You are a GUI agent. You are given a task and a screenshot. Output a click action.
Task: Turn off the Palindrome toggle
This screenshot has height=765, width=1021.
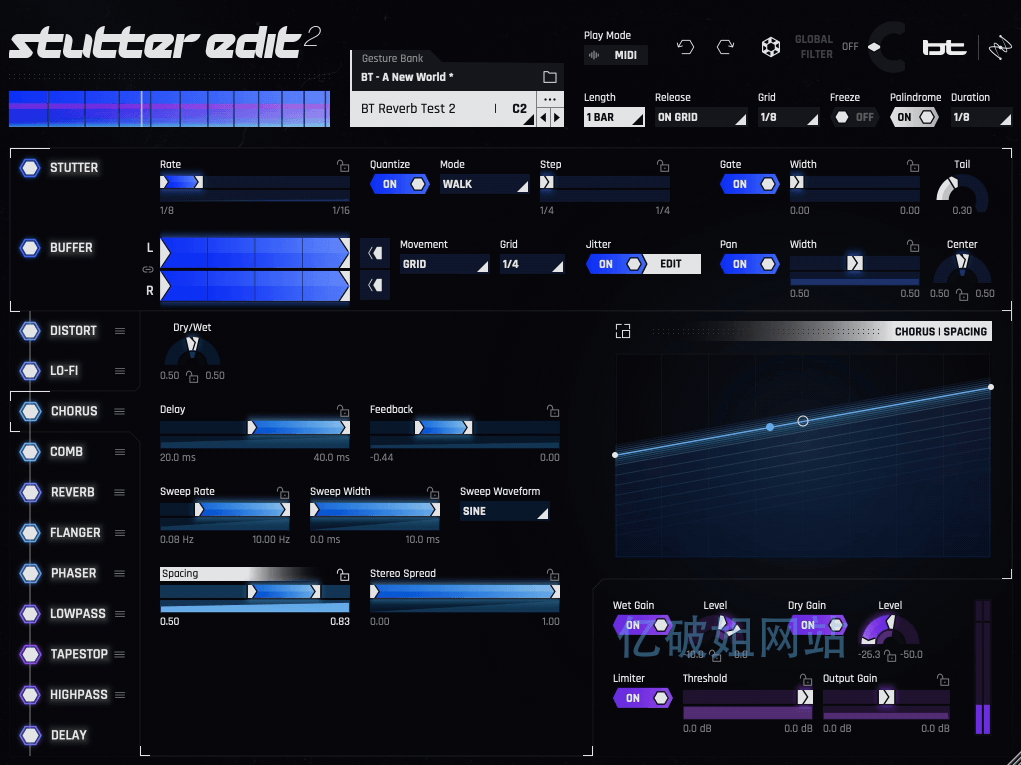point(914,117)
